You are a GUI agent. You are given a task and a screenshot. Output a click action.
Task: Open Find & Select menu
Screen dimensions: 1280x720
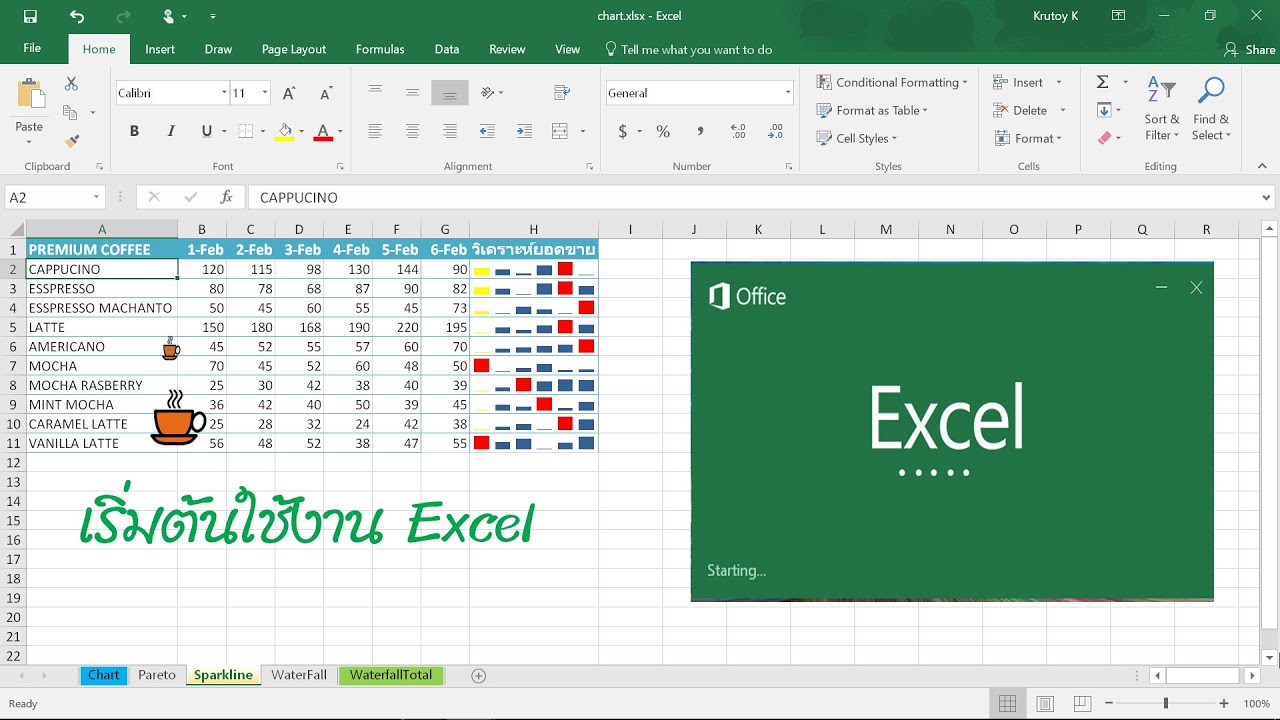coord(1211,108)
